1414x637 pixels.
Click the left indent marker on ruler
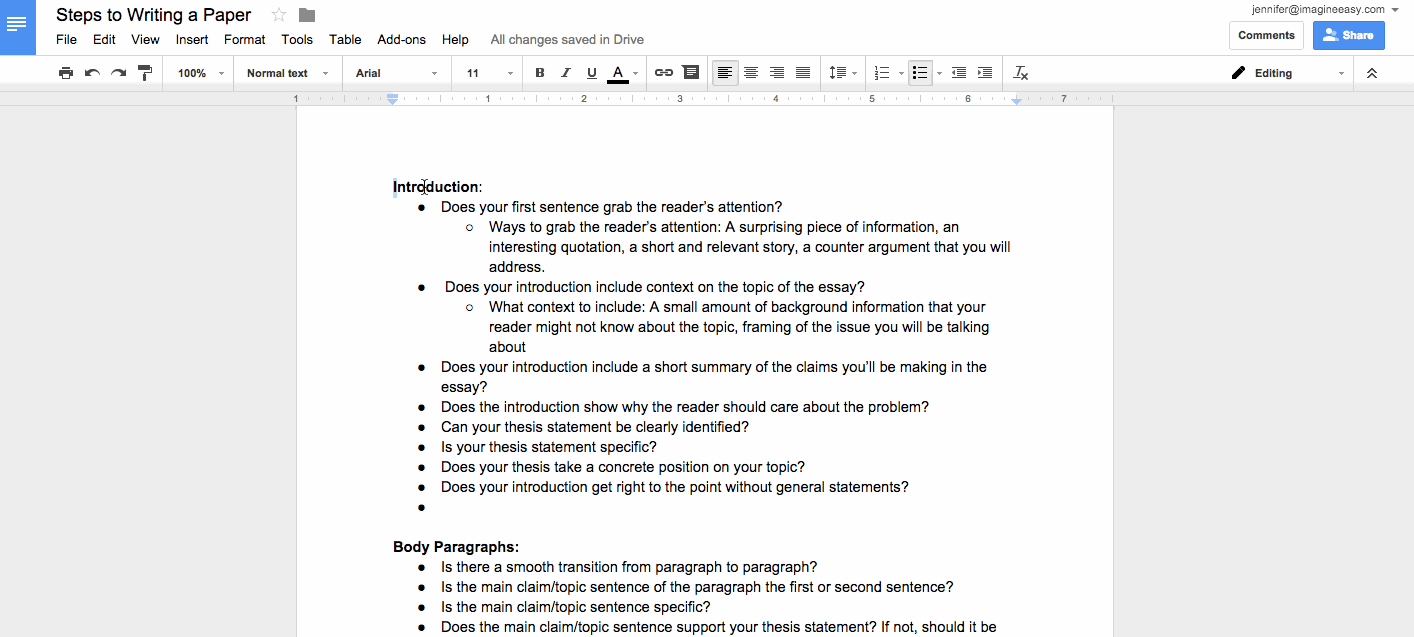click(x=393, y=99)
